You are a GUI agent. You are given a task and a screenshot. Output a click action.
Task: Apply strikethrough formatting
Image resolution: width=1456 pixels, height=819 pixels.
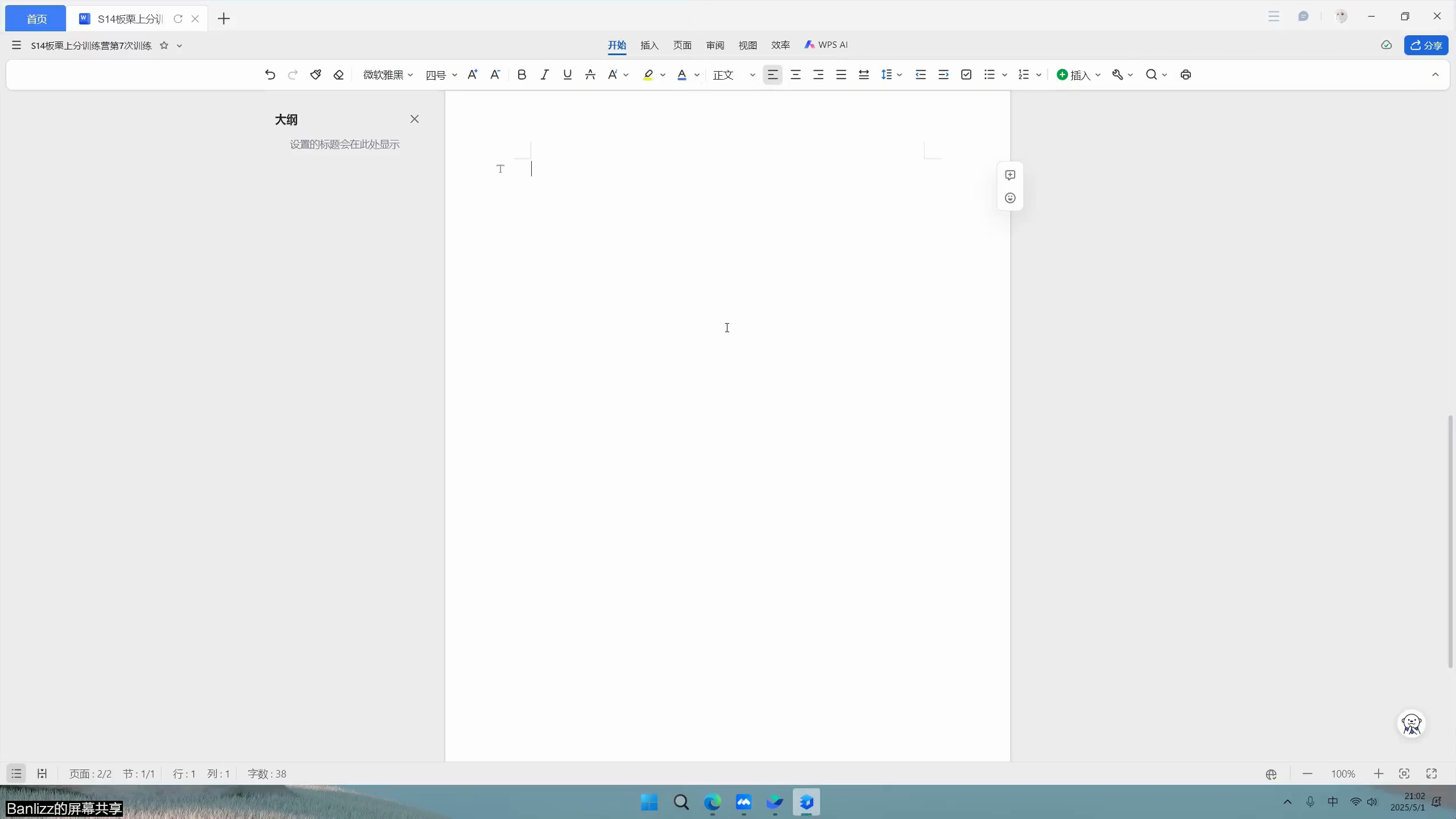[590, 75]
